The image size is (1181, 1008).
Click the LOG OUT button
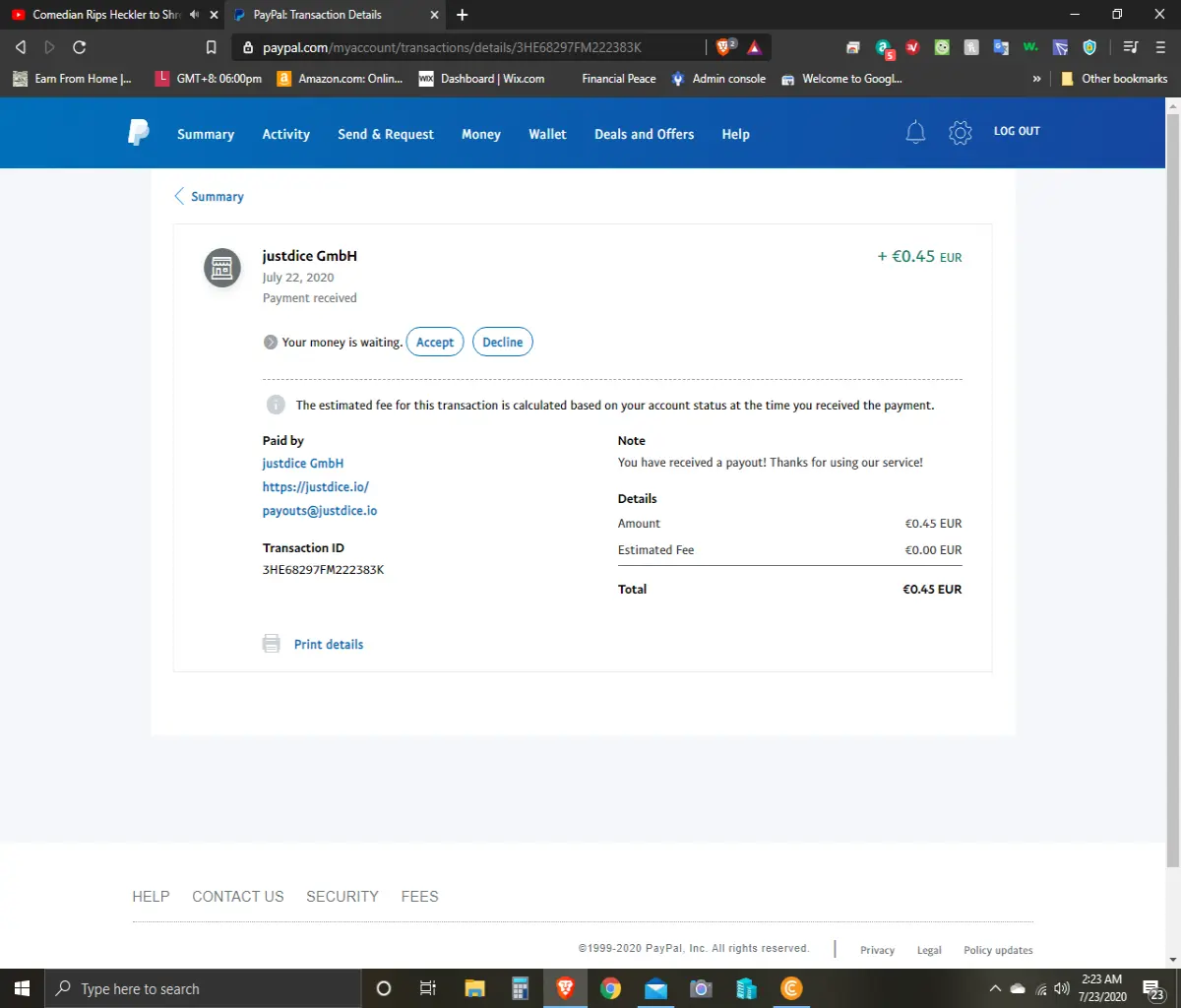click(1017, 131)
